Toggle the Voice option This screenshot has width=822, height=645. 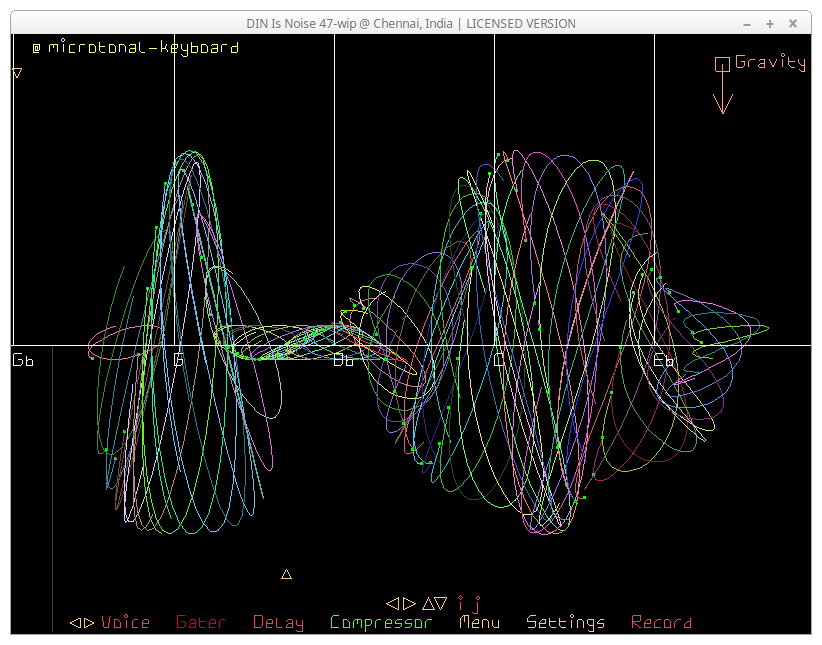[125, 623]
